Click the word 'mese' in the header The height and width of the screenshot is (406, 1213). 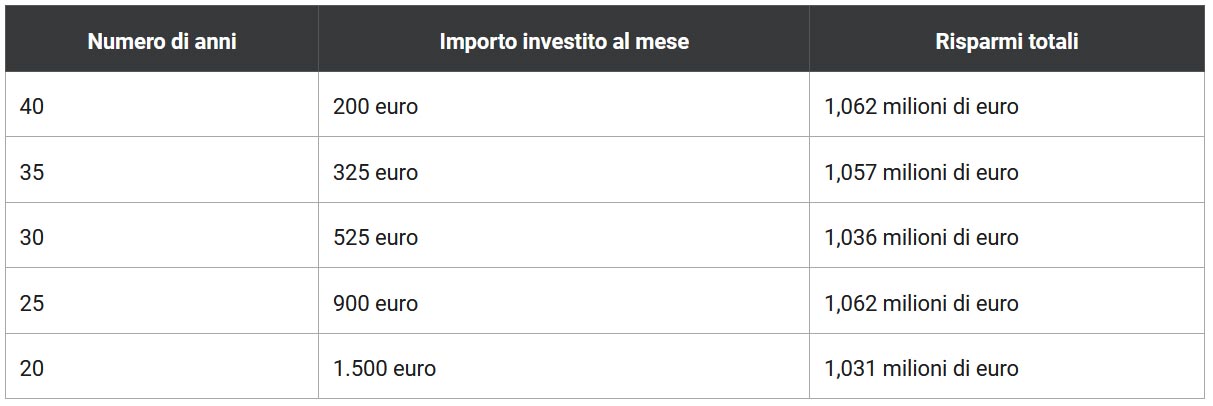662,42
